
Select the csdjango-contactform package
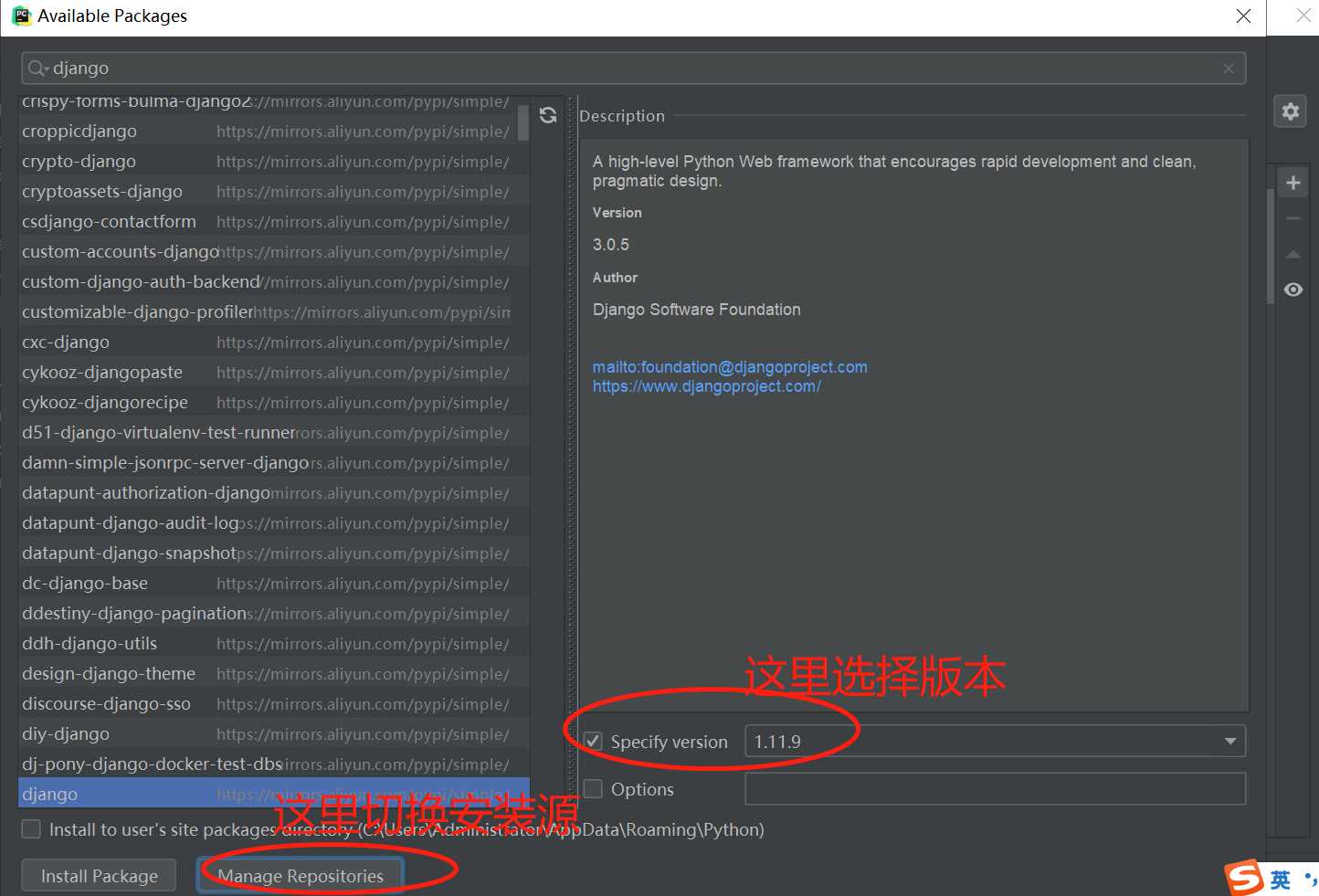[x=274, y=221]
